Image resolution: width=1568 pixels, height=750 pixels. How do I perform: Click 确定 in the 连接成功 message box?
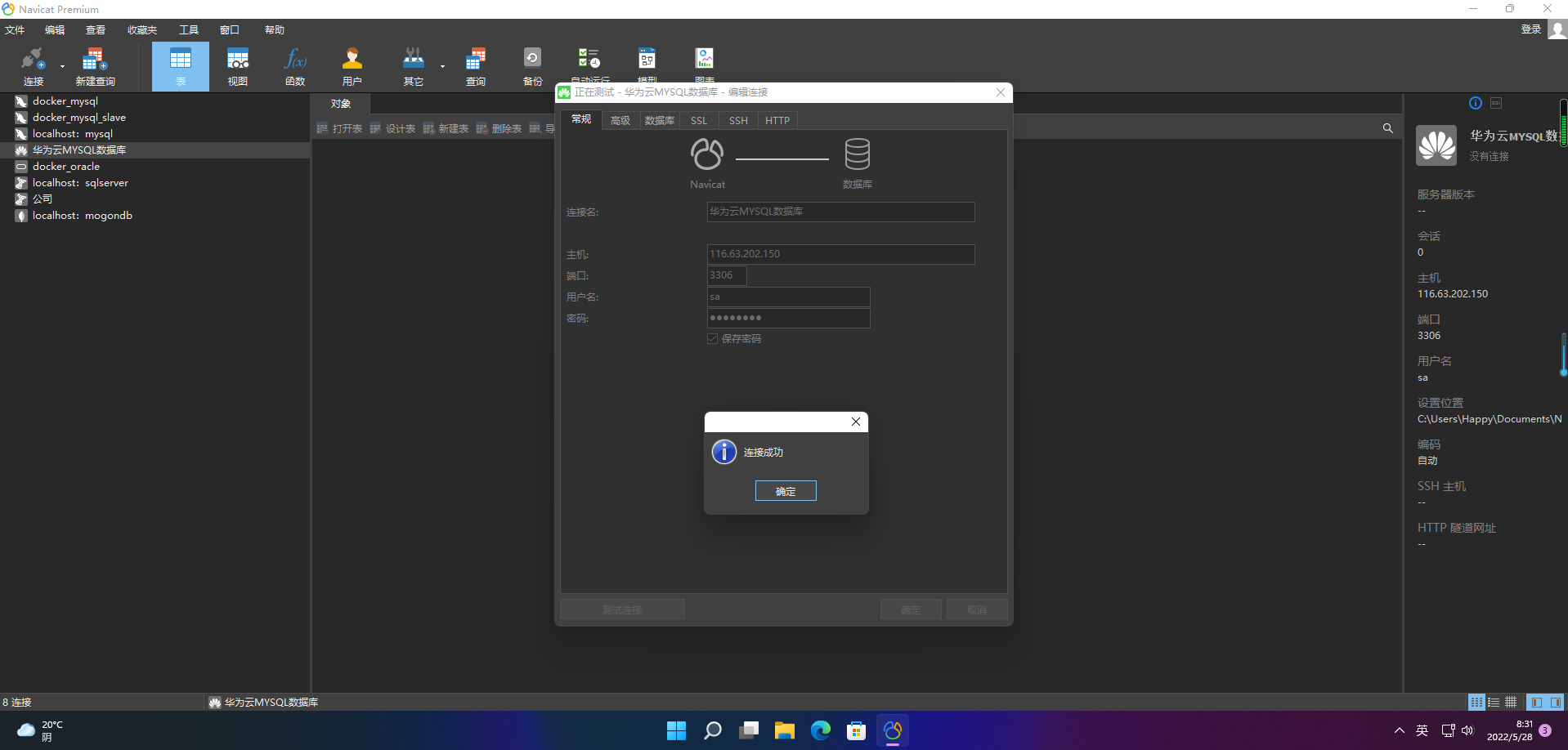[x=786, y=491]
